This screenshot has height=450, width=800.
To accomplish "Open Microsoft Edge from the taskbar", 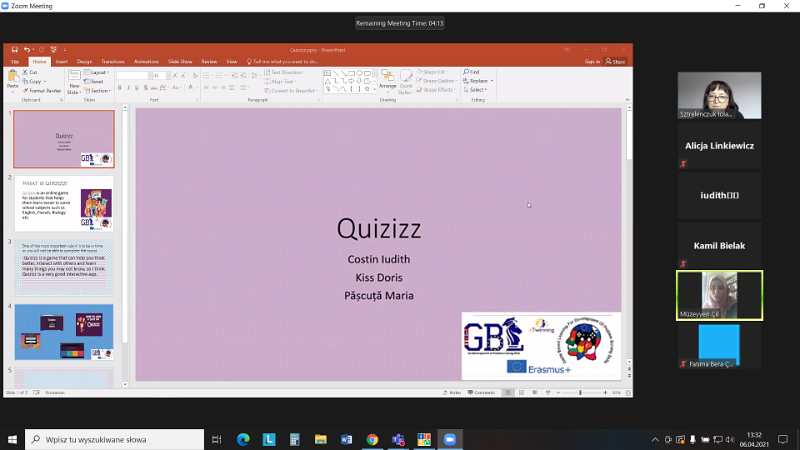I will pyautogui.click(x=243, y=439).
